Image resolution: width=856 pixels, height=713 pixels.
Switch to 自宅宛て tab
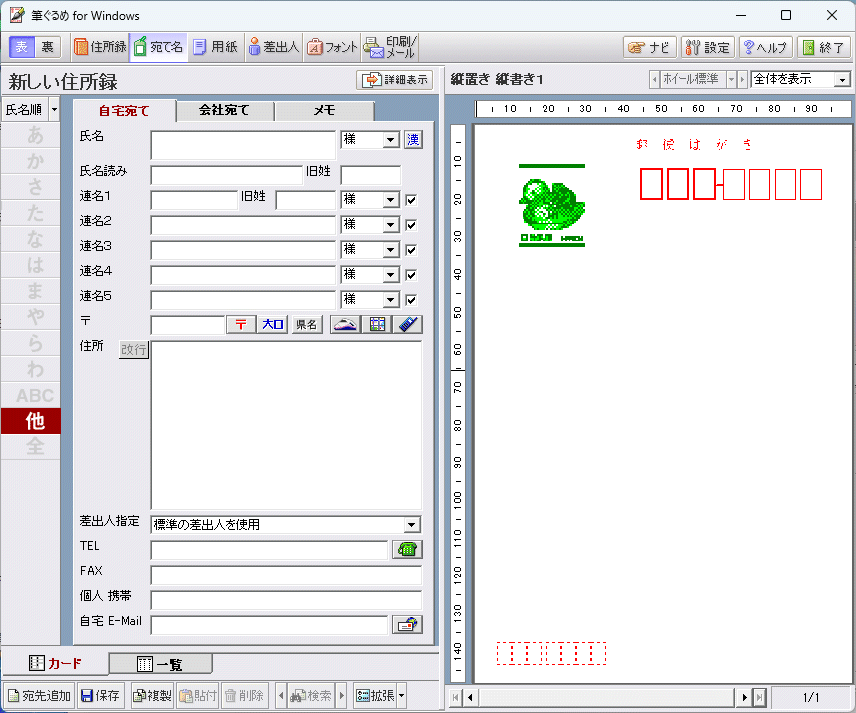click(x=124, y=111)
